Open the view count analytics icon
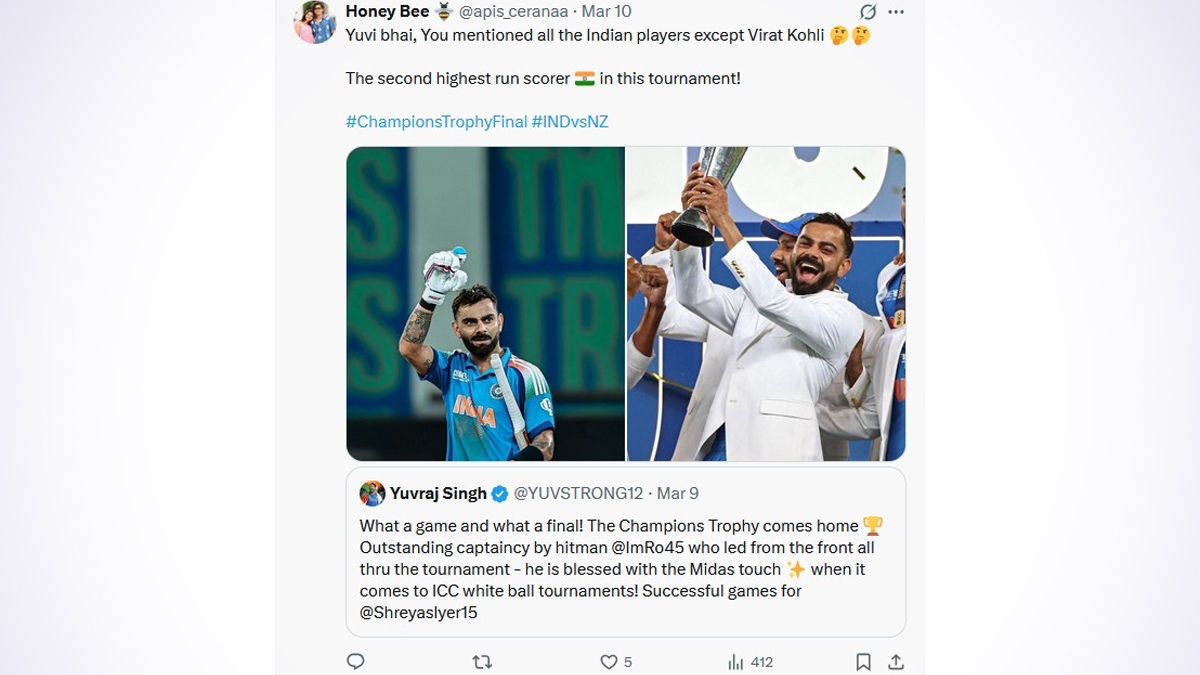The image size is (1200, 675). pyautogui.click(x=736, y=661)
